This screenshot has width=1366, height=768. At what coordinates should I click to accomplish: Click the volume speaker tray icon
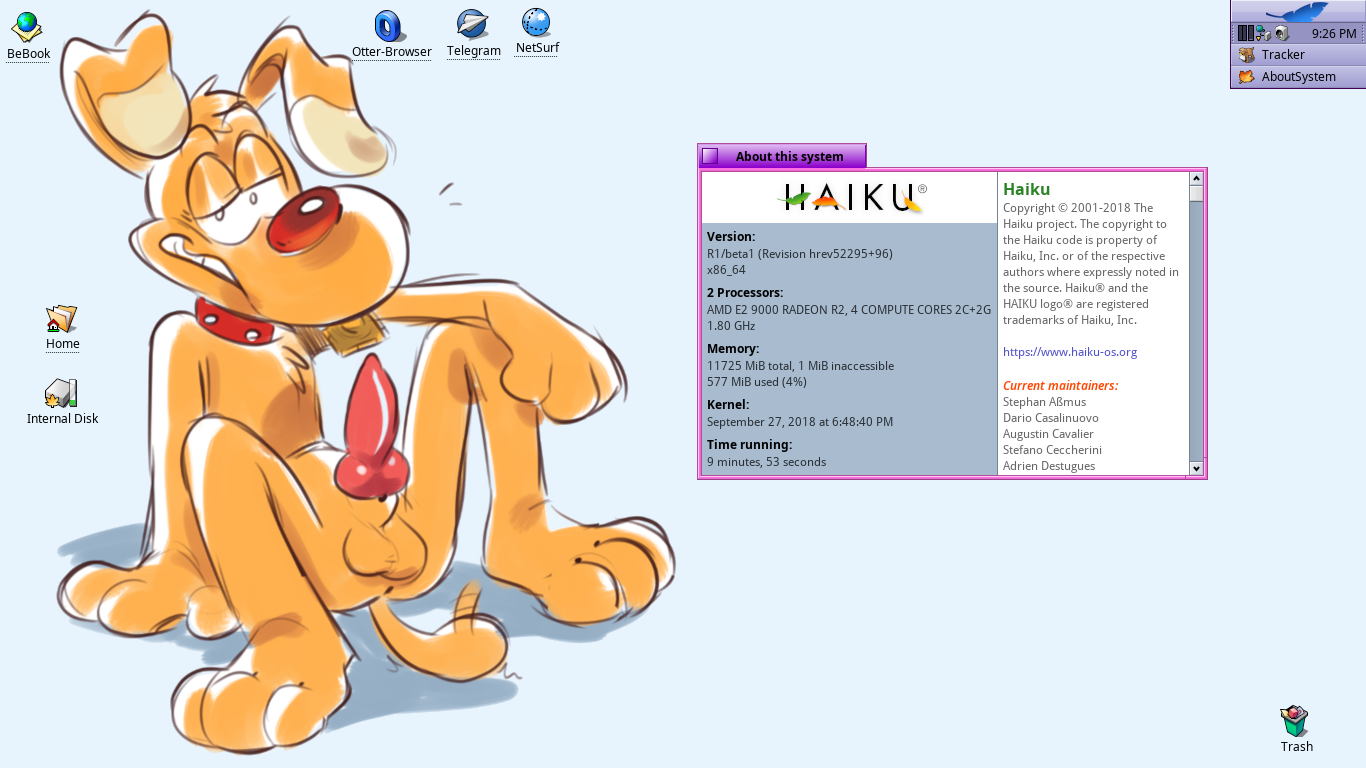click(x=1281, y=33)
